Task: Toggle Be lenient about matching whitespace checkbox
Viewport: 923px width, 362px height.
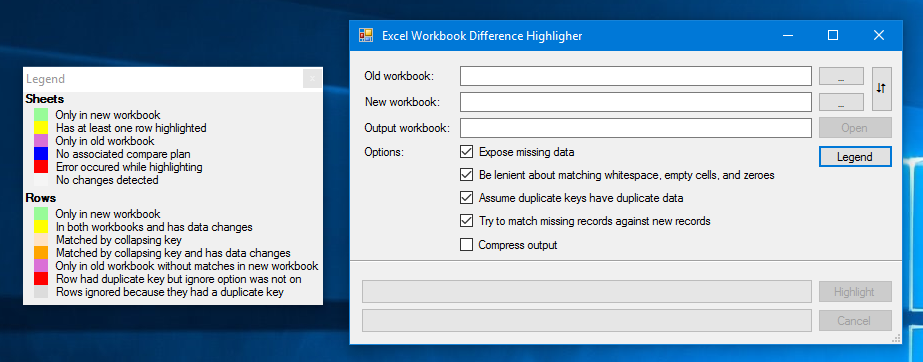Action: (466, 175)
